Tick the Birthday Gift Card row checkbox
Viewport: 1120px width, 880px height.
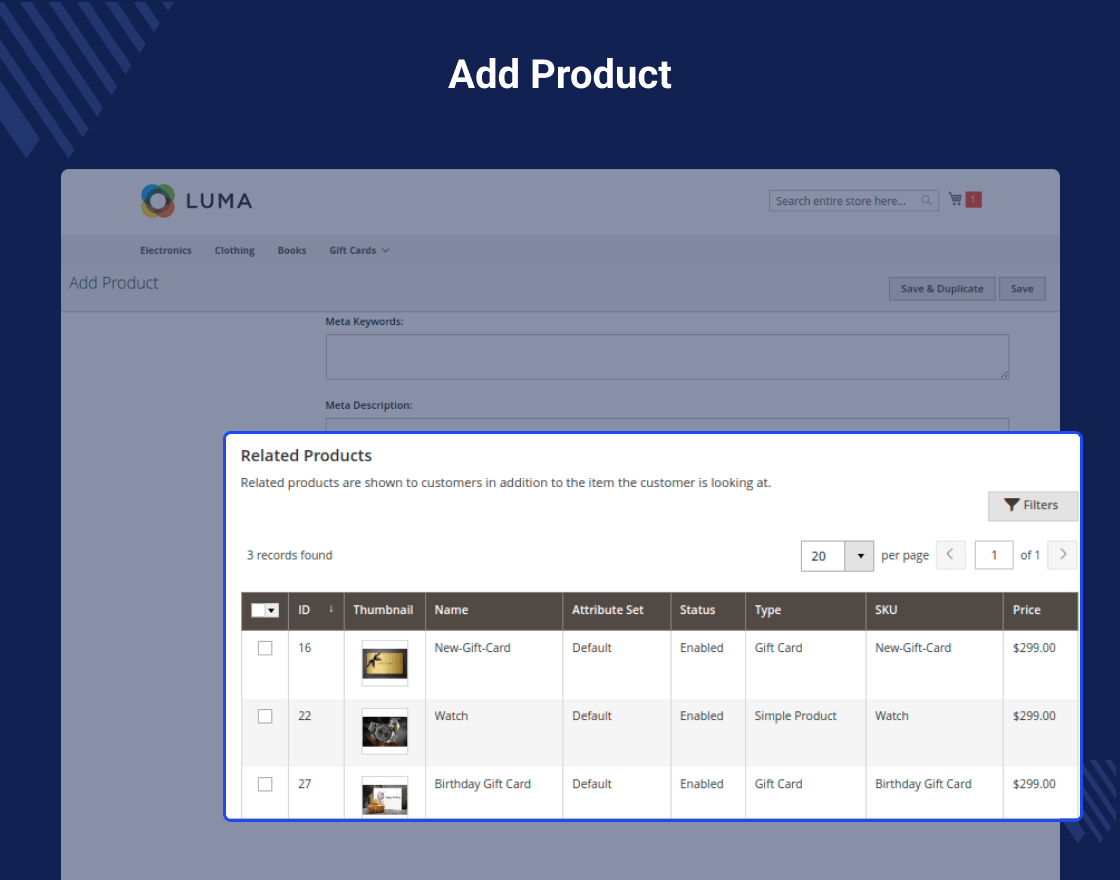265,784
